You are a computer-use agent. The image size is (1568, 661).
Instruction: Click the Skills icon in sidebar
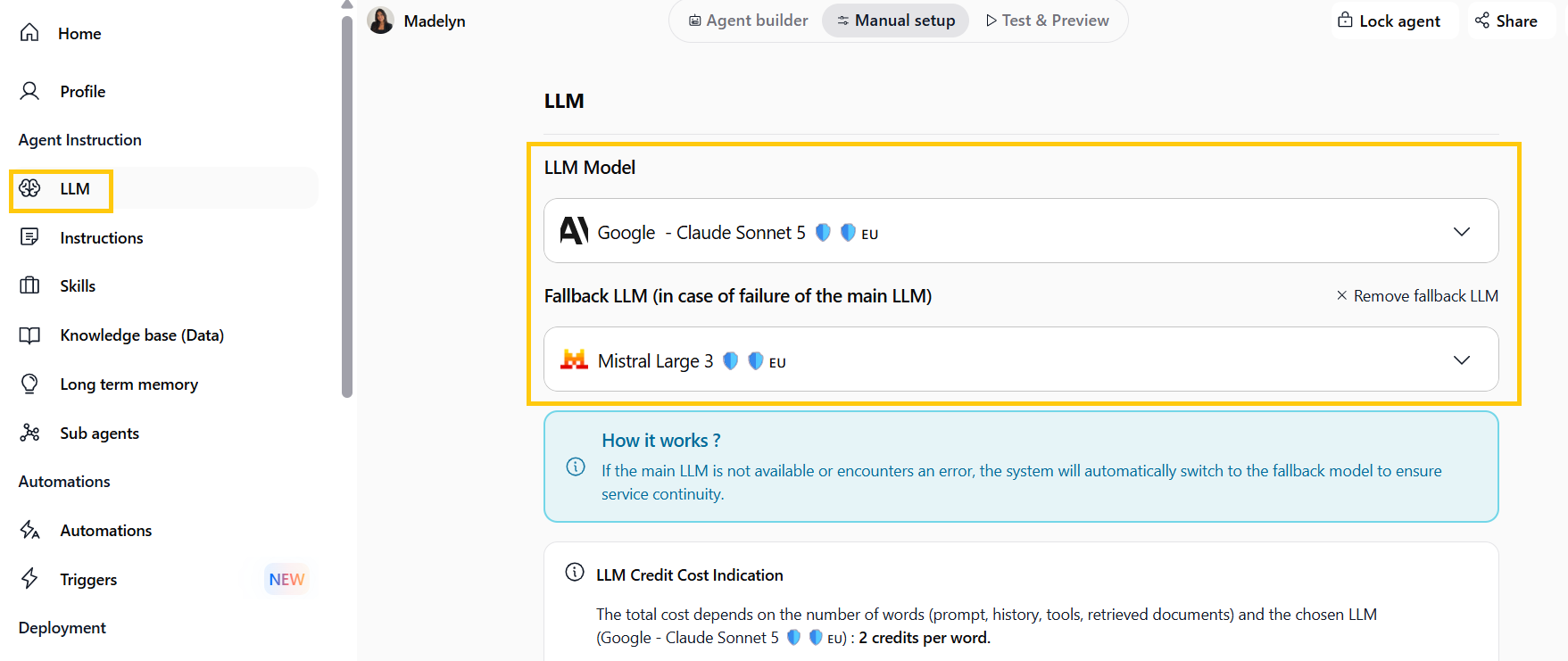[29, 285]
